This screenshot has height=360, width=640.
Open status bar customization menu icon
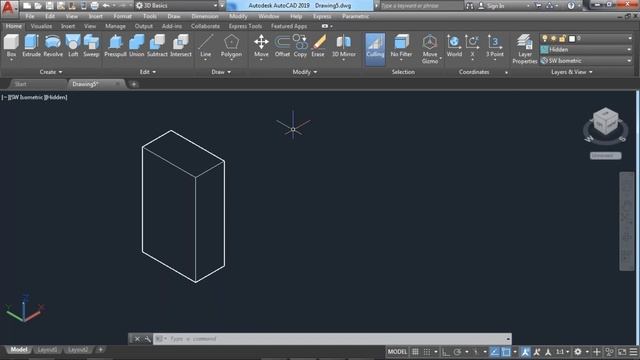pos(633,351)
